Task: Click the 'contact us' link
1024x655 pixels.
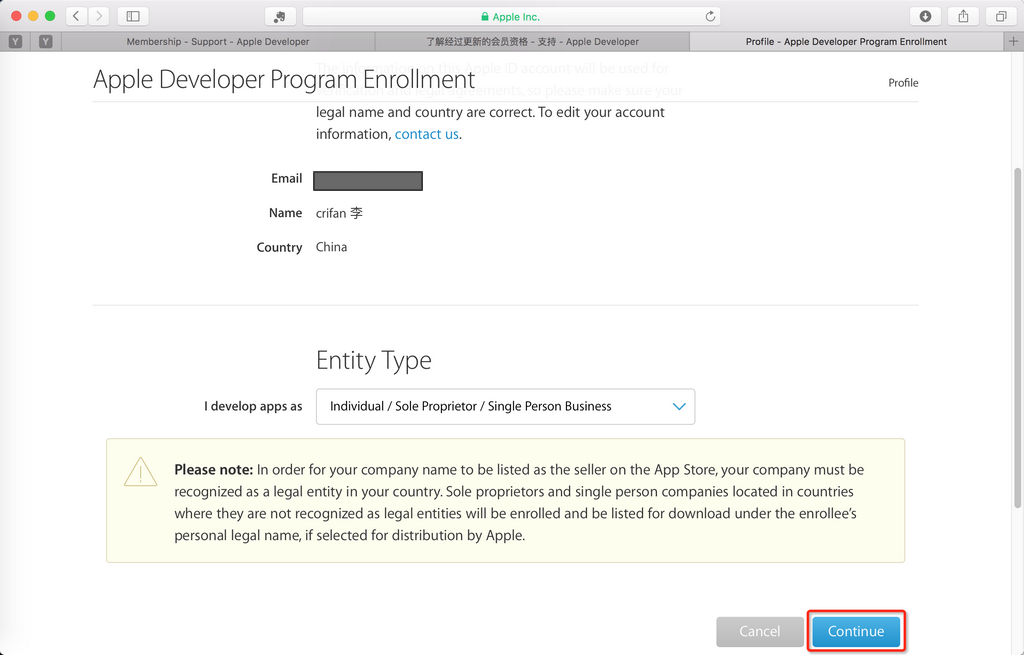Action: click(427, 134)
